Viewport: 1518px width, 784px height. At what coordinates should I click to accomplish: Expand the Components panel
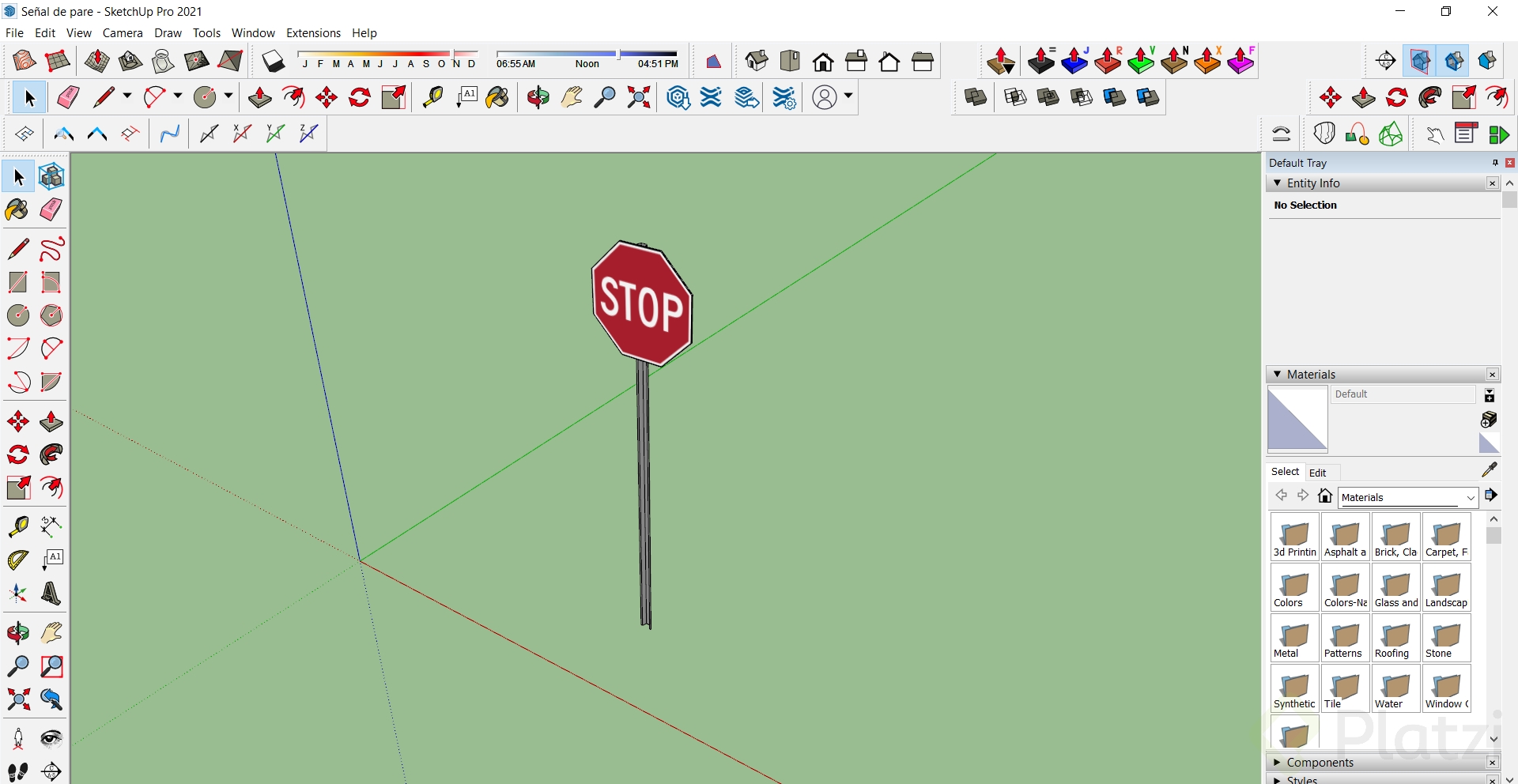coord(1277,763)
